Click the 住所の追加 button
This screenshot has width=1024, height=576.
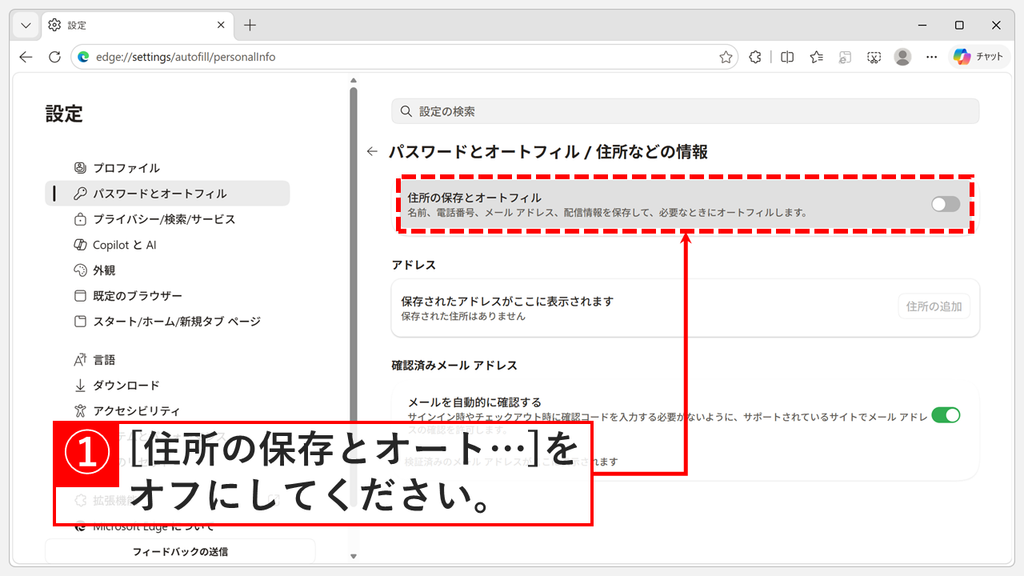click(x=933, y=306)
